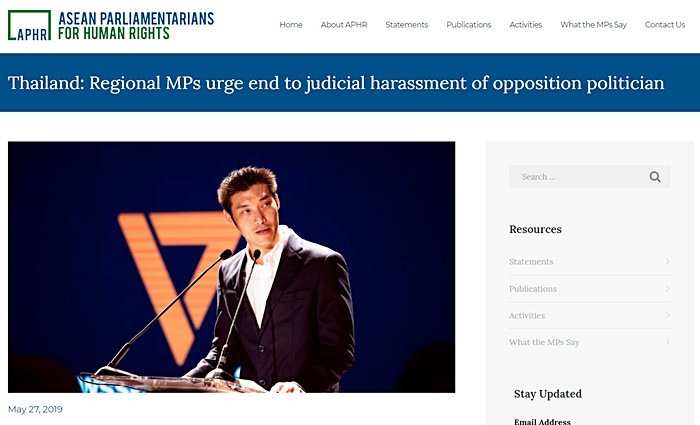Open What the MPs Say sidebar link
Image resolution: width=700 pixels, height=425 pixels.
(544, 342)
